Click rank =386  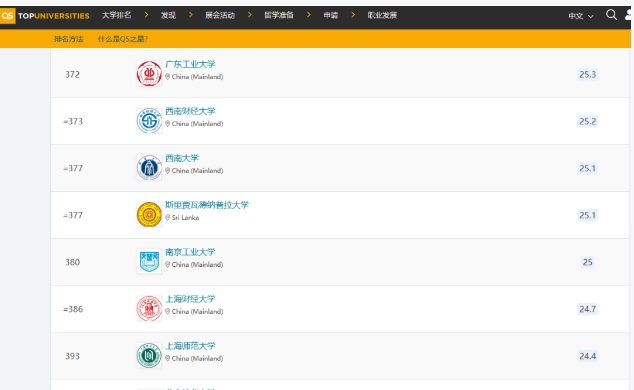[73, 309]
